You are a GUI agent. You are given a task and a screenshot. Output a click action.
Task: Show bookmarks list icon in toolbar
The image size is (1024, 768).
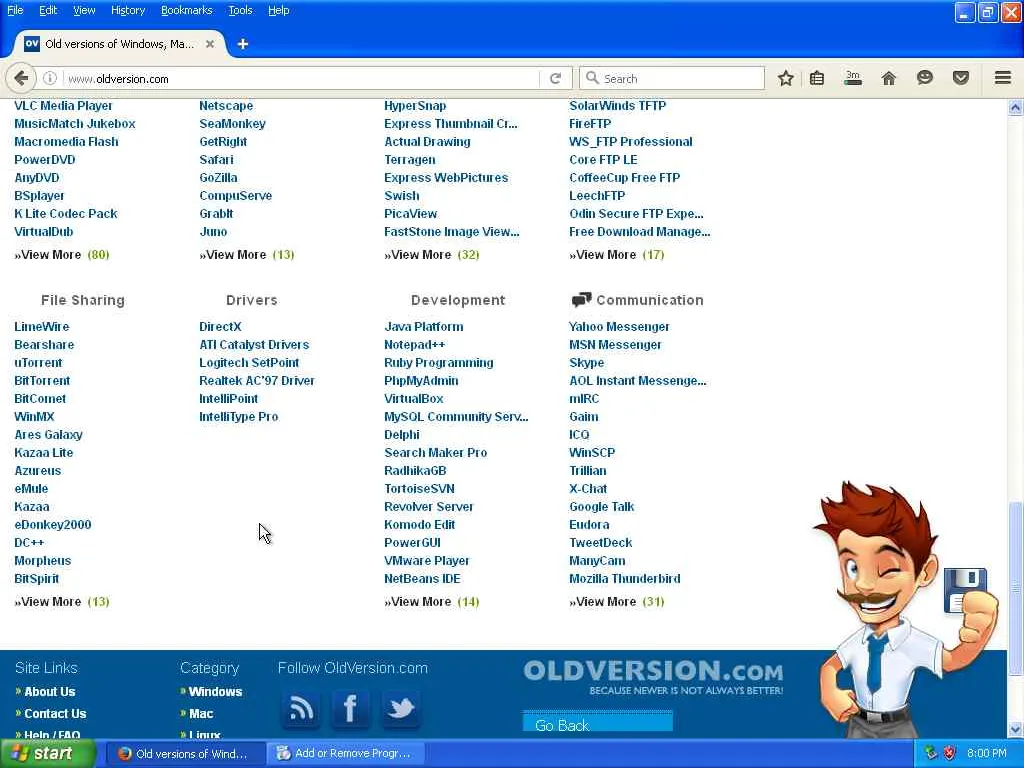(817, 78)
